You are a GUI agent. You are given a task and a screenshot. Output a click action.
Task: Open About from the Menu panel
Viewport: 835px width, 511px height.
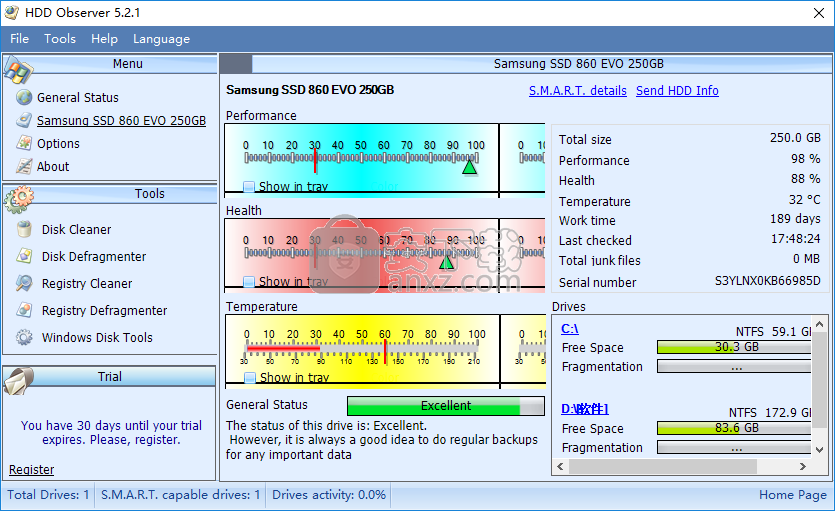pyautogui.click(x=53, y=167)
